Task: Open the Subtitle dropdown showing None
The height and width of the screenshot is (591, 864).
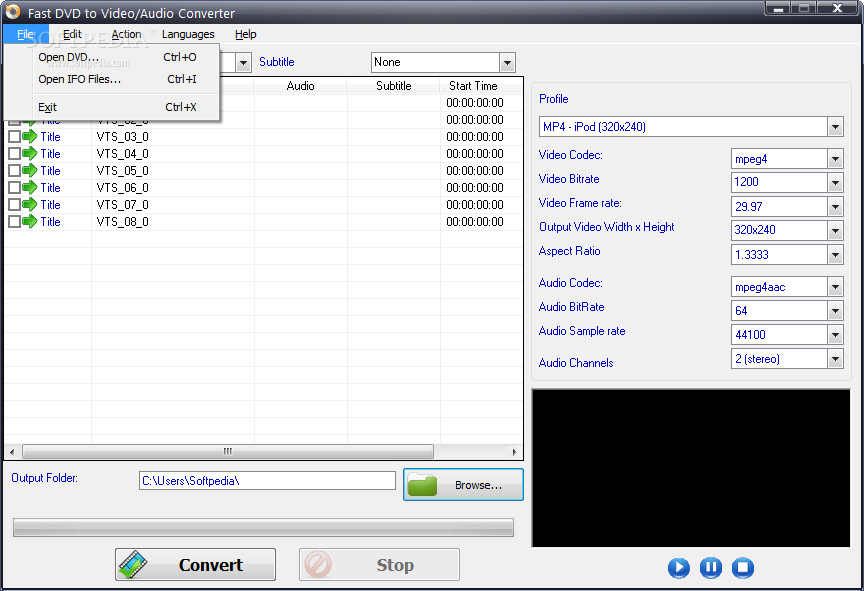Action: coord(507,62)
